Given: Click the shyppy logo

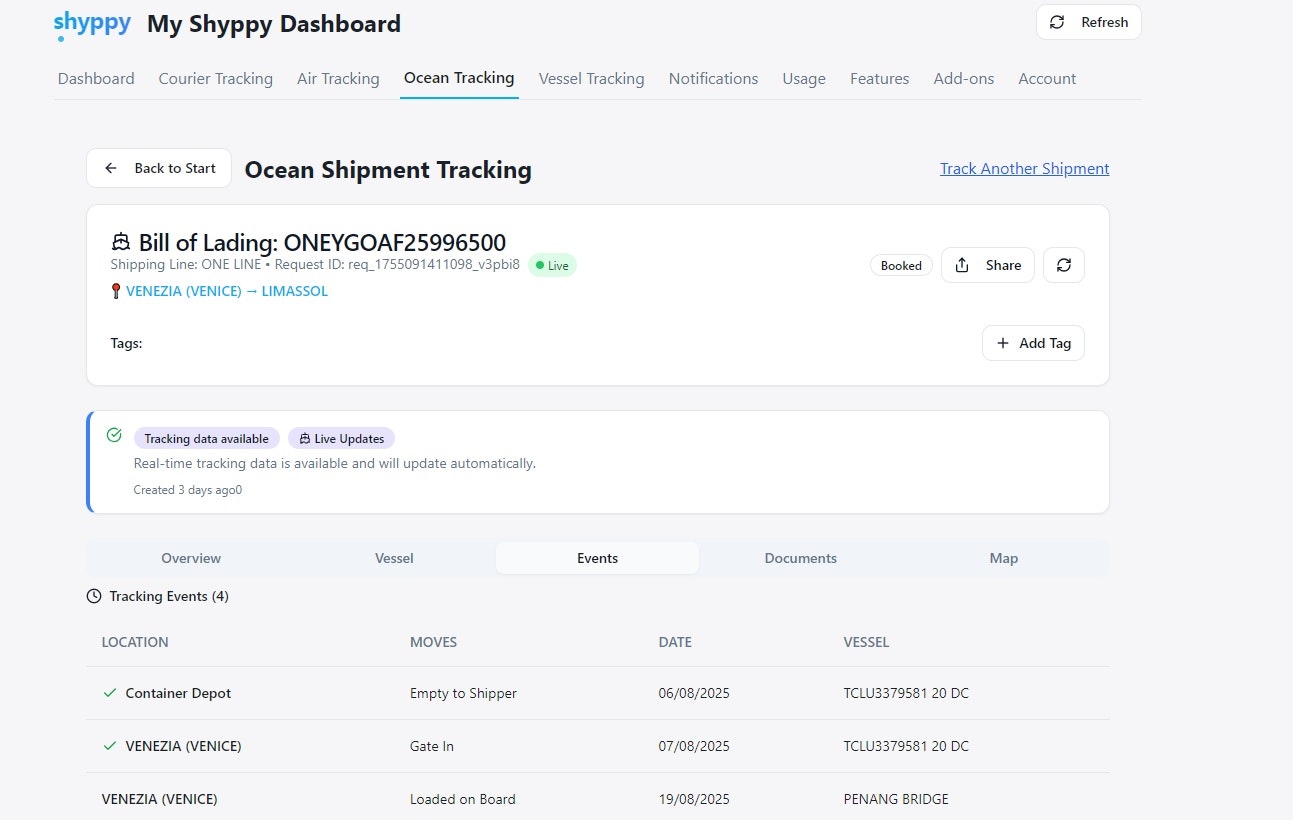Looking at the screenshot, I should click(92, 25).
